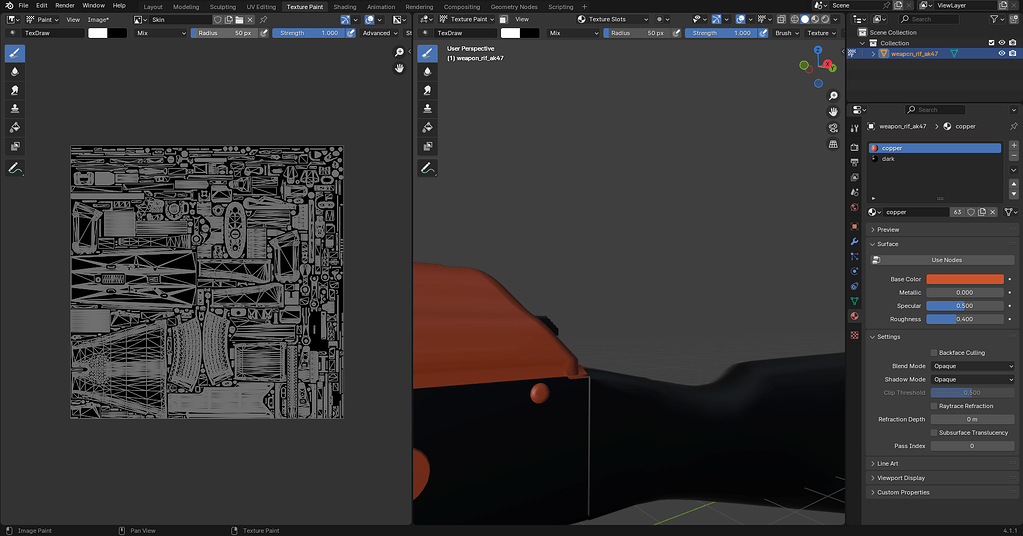Click the move view hand in 3D viewport

click(833, 112)
